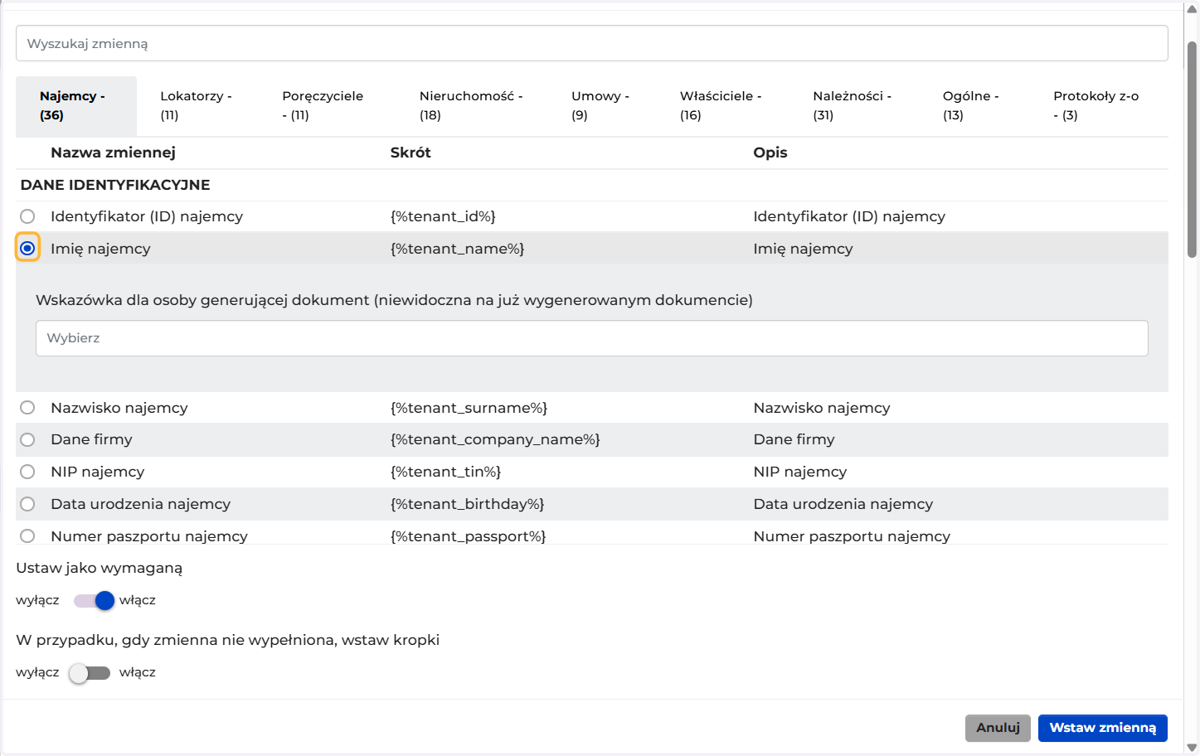Click the {%tenant_tin%} shortcut text
The image size is (1200, 756).
[x=446, y=472]
